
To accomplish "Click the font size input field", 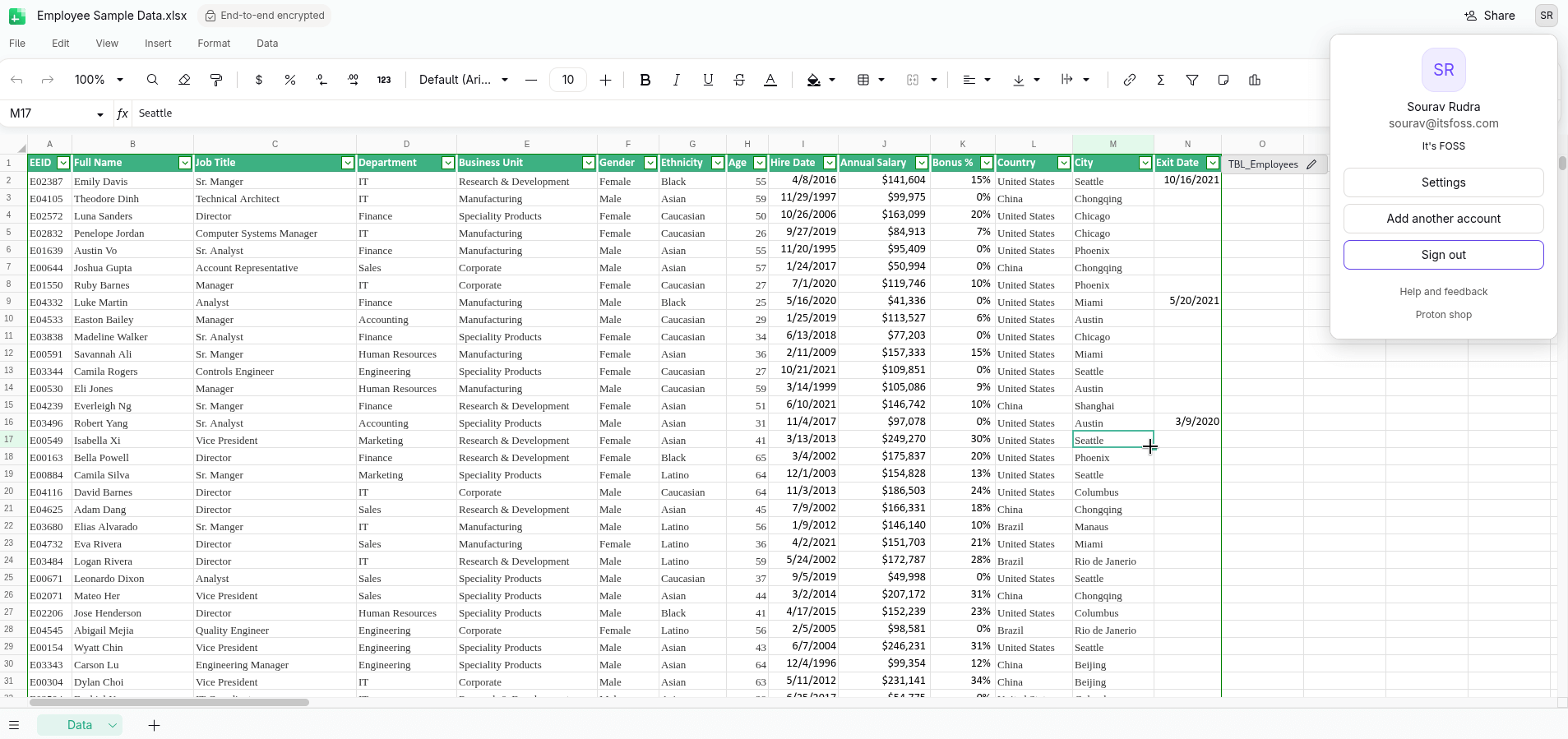I will (567, 80).
